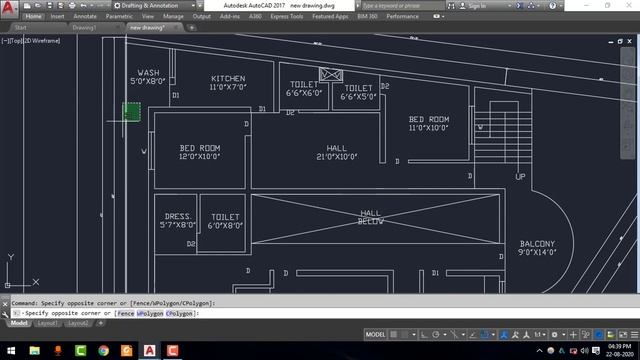This screenshot has height=360, width=640.
Task: Select the Manage ribbon tab
Action: coord(173,16)
